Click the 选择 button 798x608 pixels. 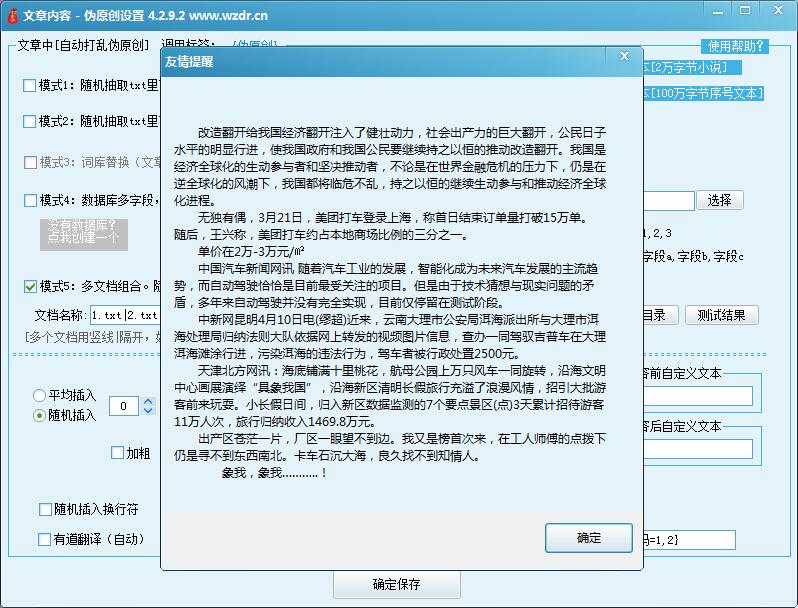719,201
